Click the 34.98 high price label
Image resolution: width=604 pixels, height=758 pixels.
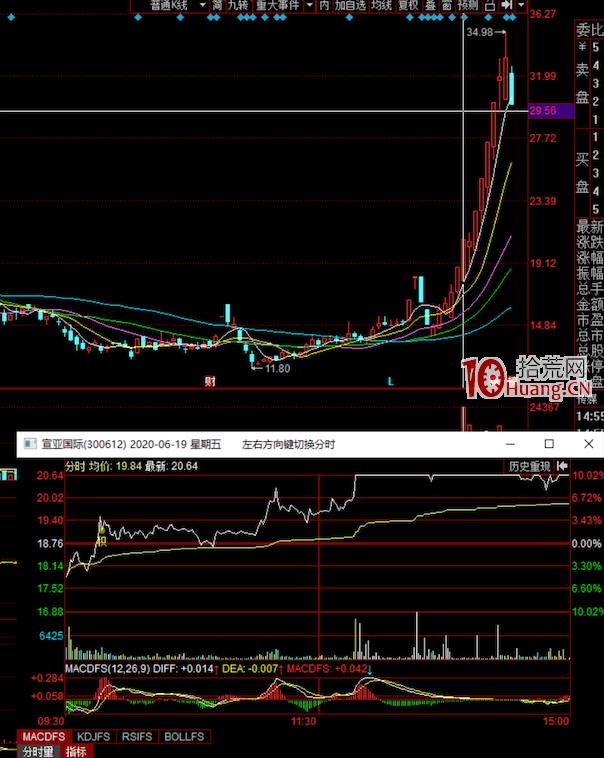[480, 32]
